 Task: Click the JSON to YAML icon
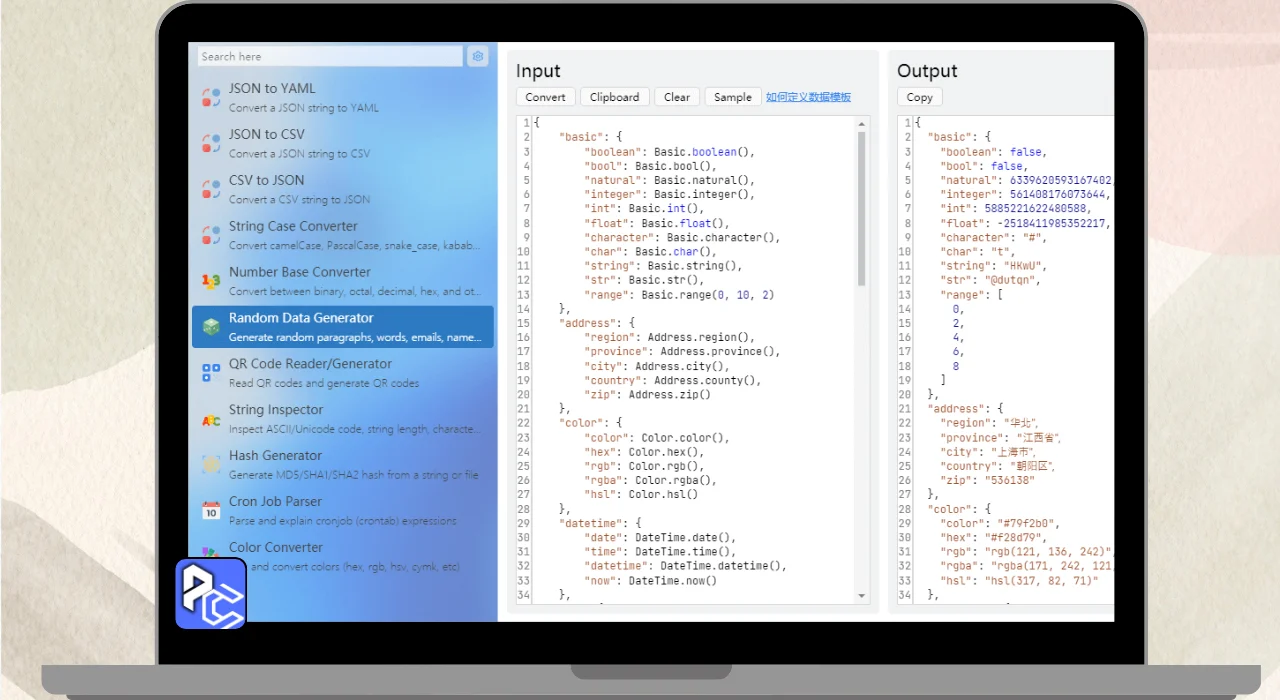211,97
